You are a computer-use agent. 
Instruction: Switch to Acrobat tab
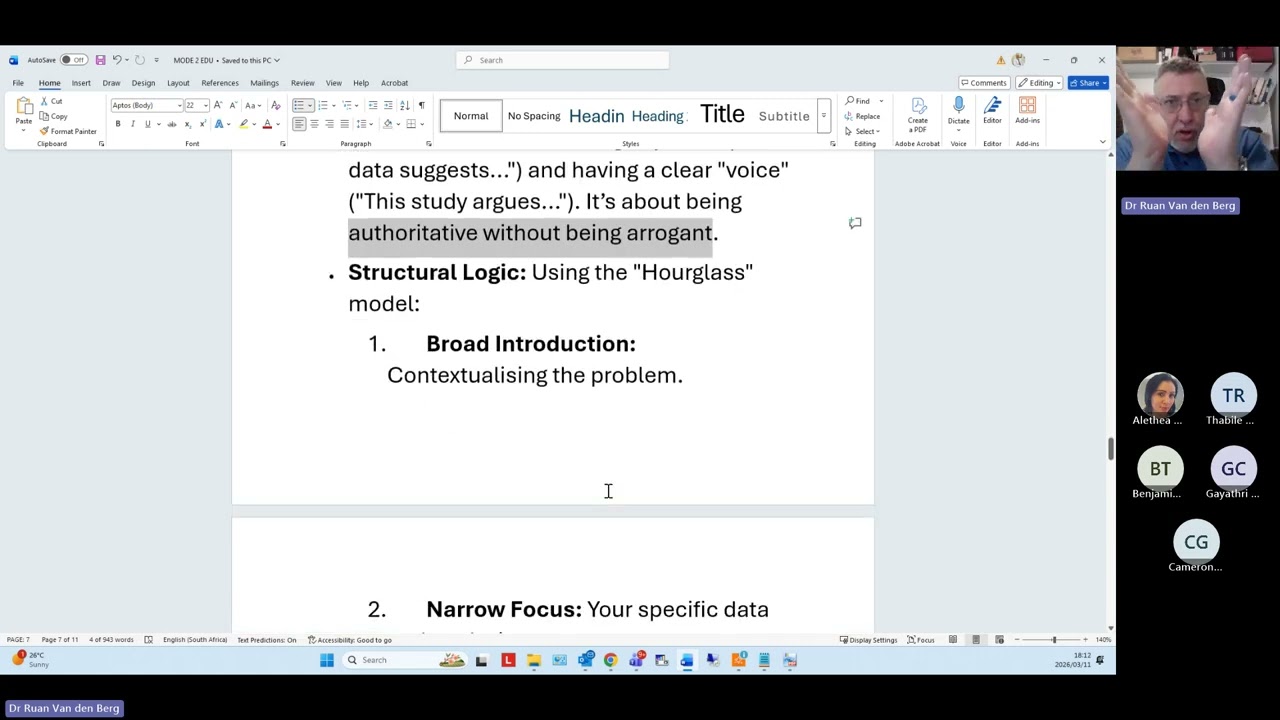pos(394,83)
